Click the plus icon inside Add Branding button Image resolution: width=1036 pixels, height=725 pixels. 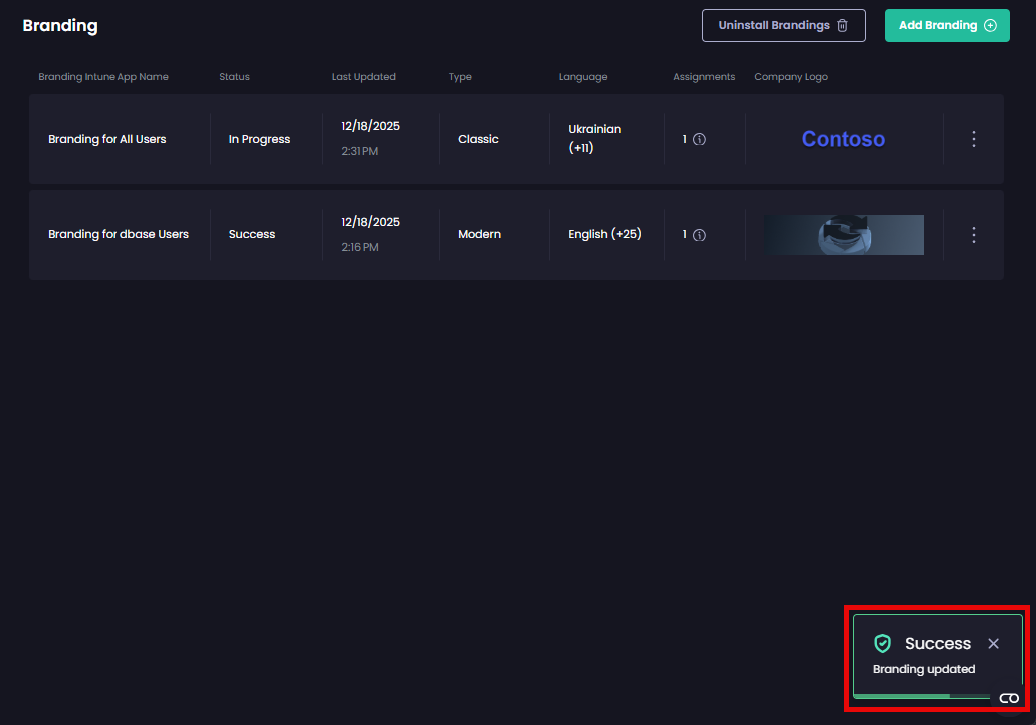989,25
